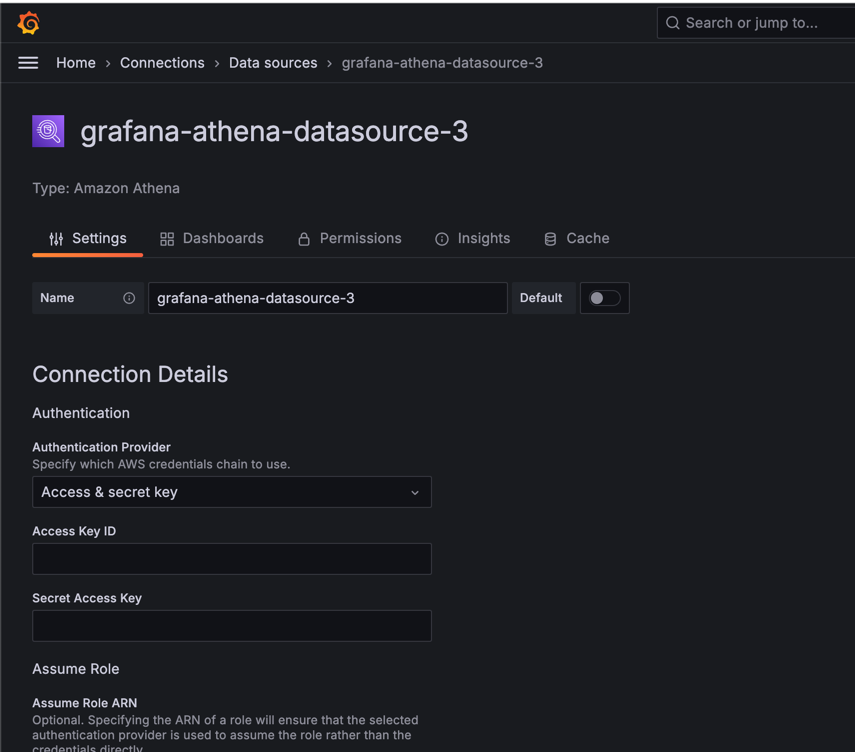Go to Home breadcrumb
The width and height of the screenshot is (855, 752).
(x=76, y=63)
